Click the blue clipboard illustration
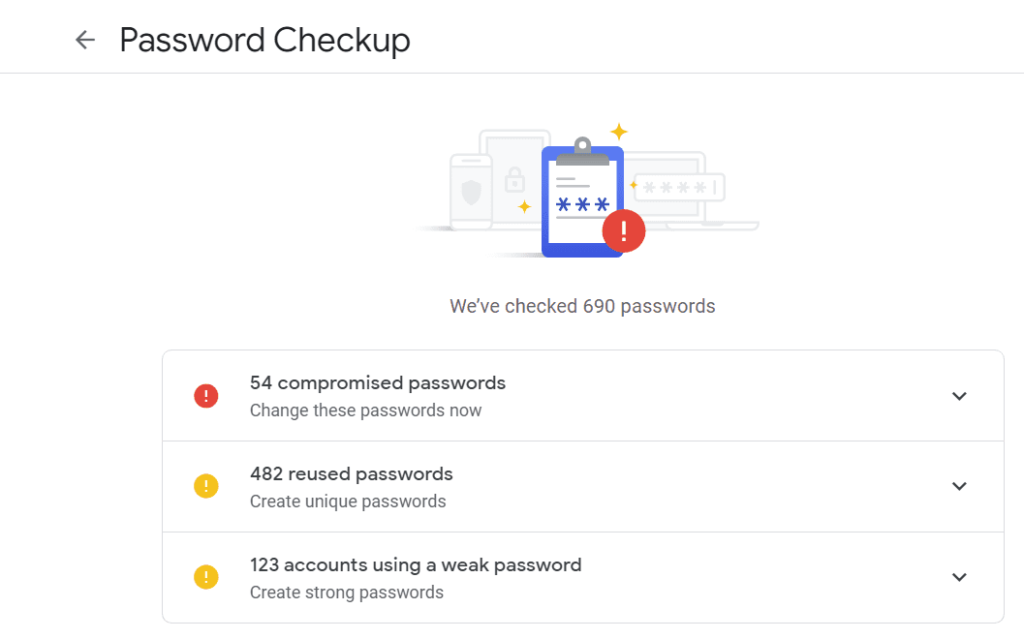The width and height of the screenshot is (1024, 639). pyautogui.click(x=580, y=200)
